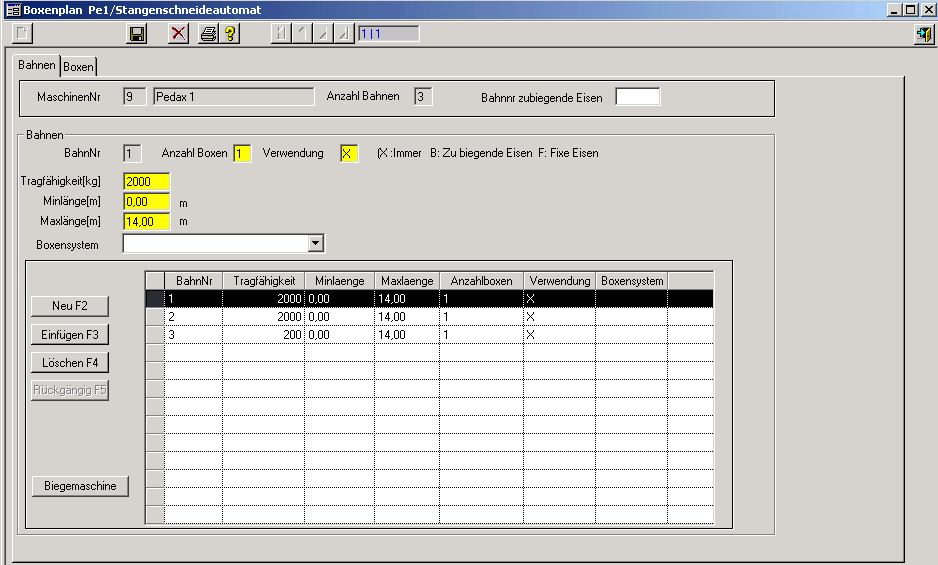Click the Save floppy disk icon
Viewport: 938px width, 565px height.
pos(138,34)
